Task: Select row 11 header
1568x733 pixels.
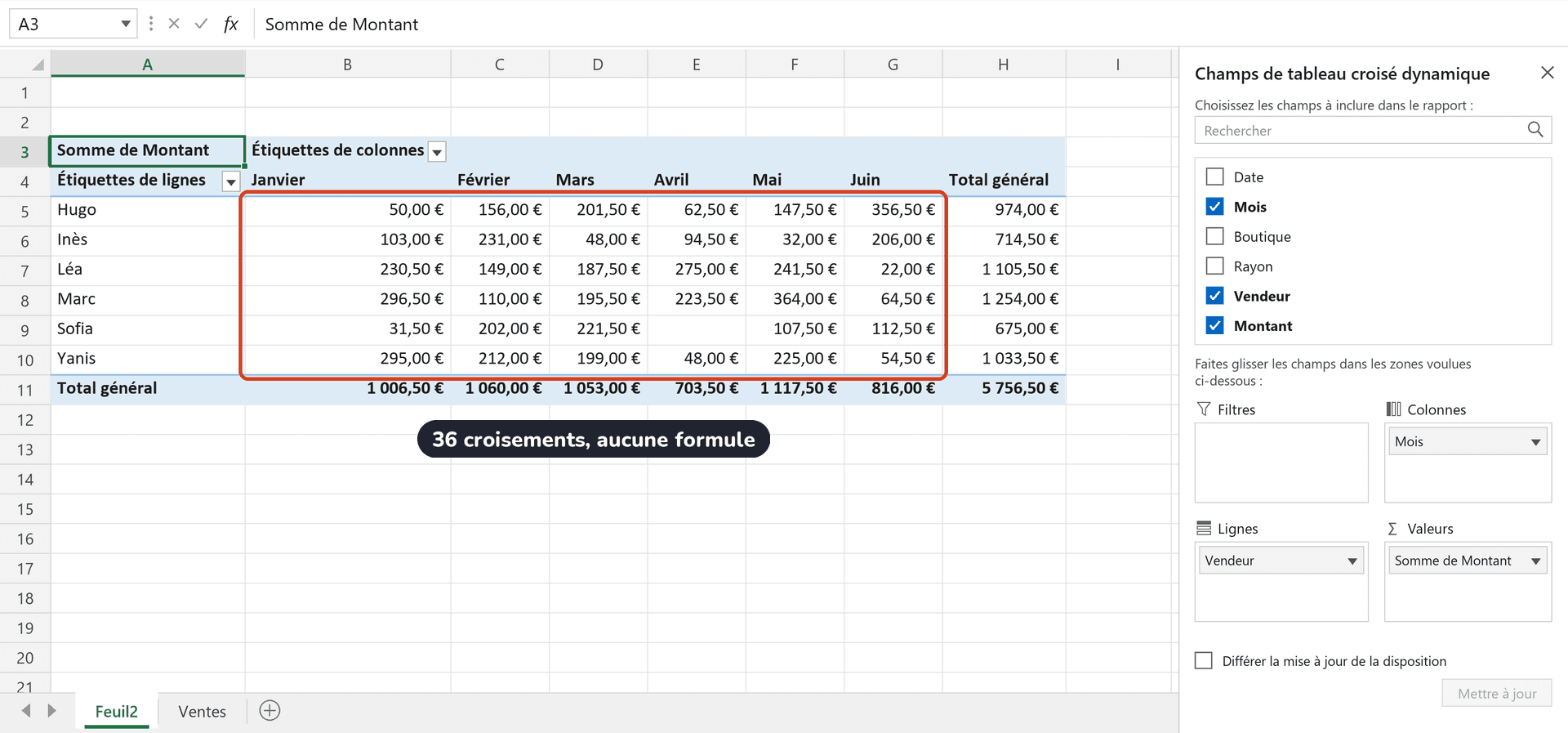Action: click(x=25, y=390)
